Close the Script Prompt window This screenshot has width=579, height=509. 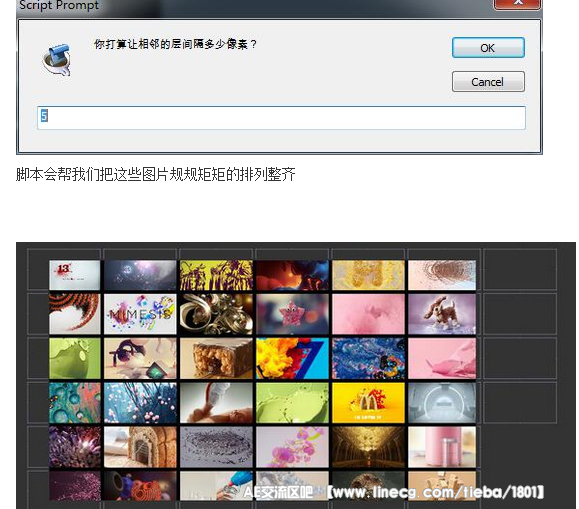point(517,4)
